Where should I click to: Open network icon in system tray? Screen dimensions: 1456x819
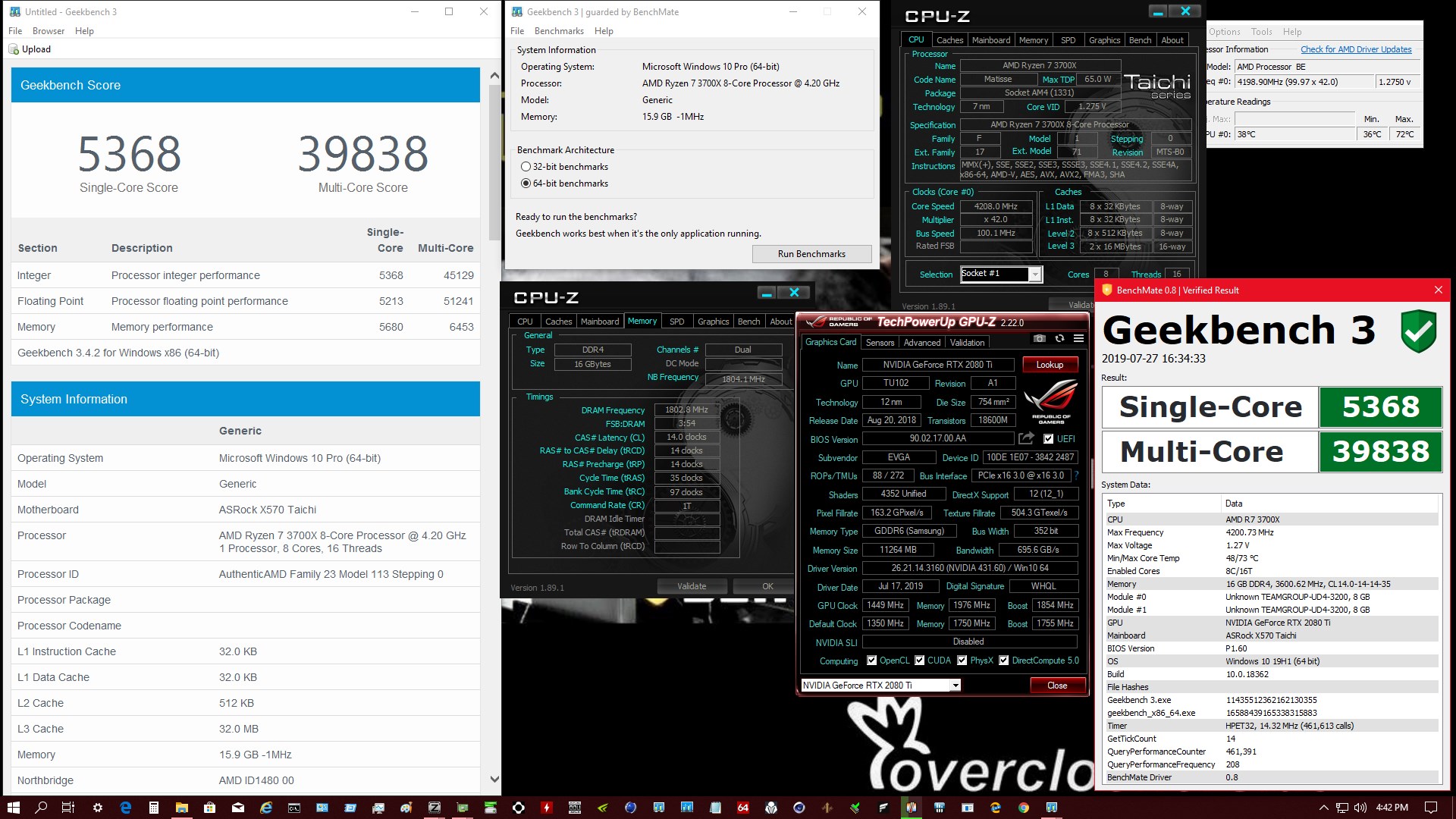1342,808
